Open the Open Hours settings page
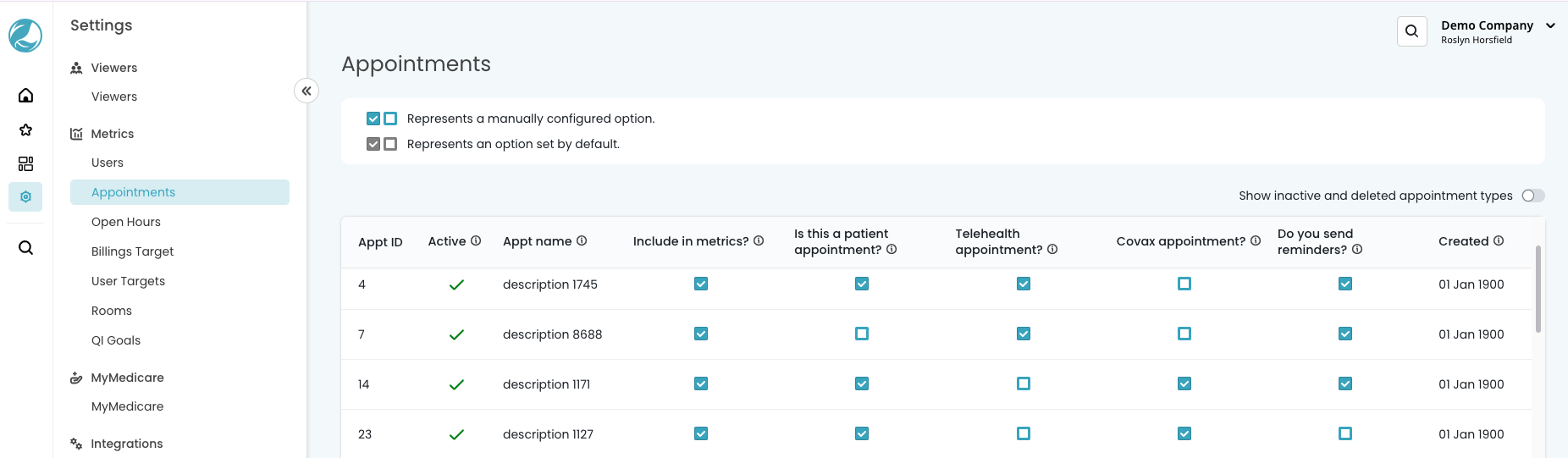The image size is (1568, 458). click(126, 222)
